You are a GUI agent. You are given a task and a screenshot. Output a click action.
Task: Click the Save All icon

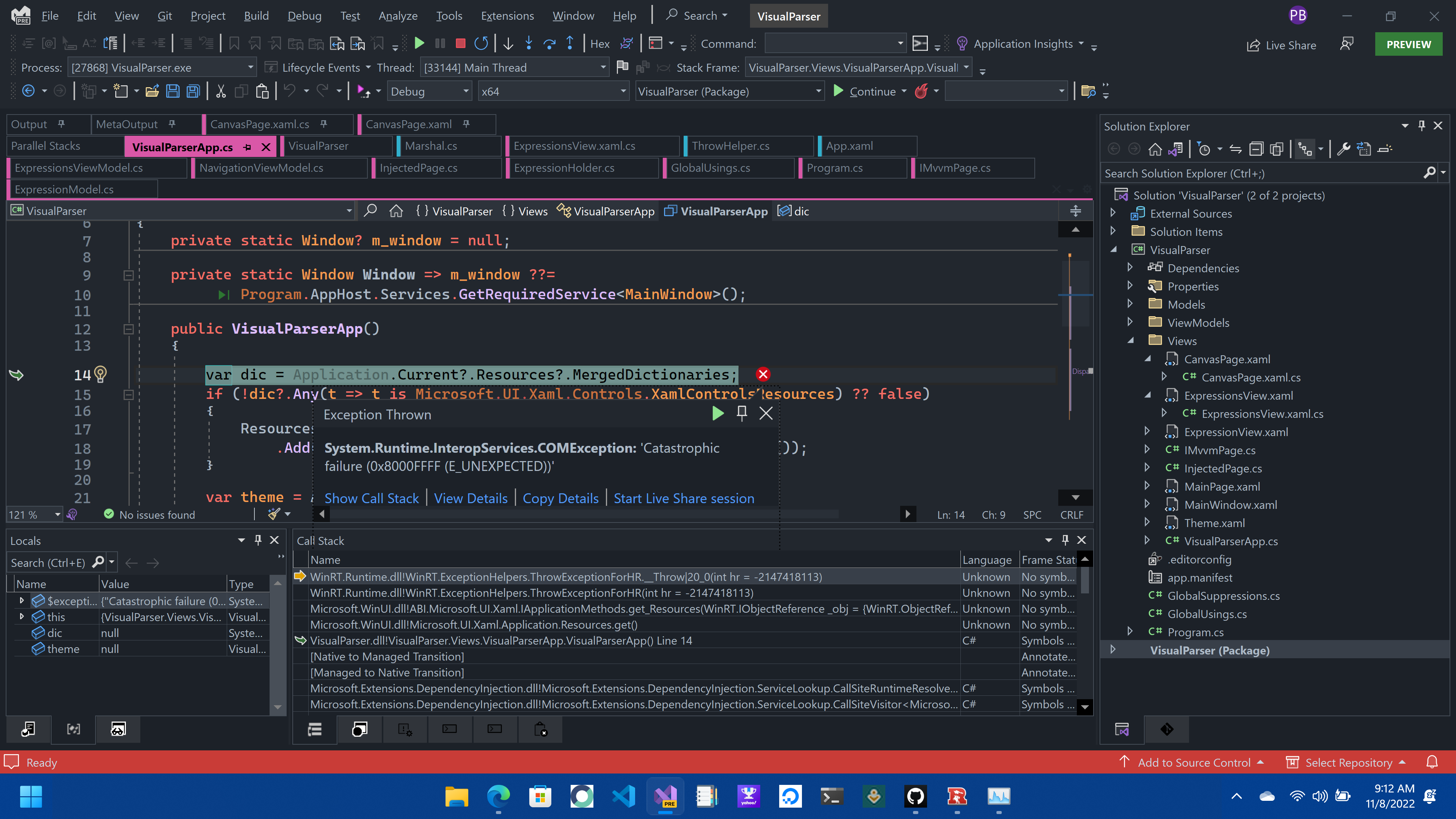click(x=193, y=91)
